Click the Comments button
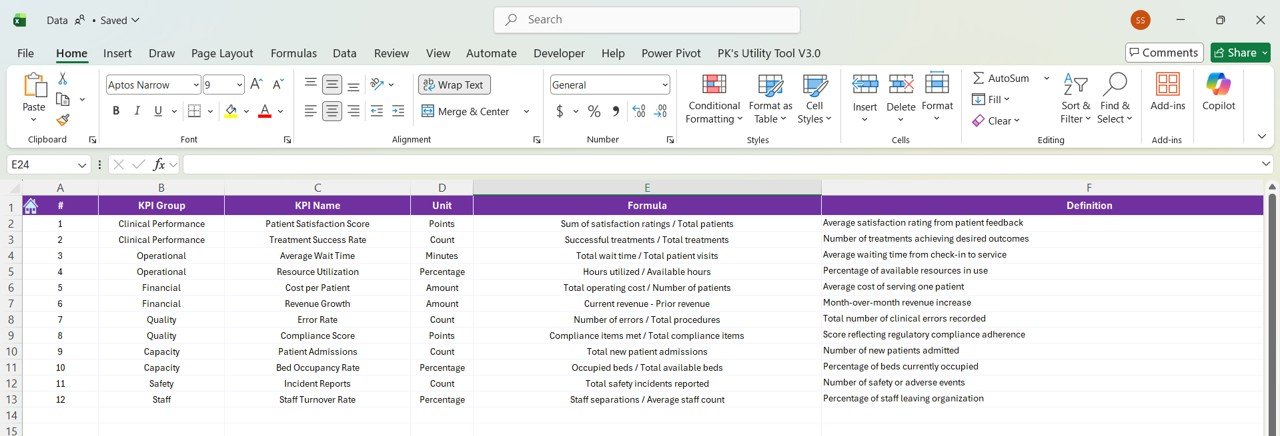1280x436 pixels. tap(1163, 53)
